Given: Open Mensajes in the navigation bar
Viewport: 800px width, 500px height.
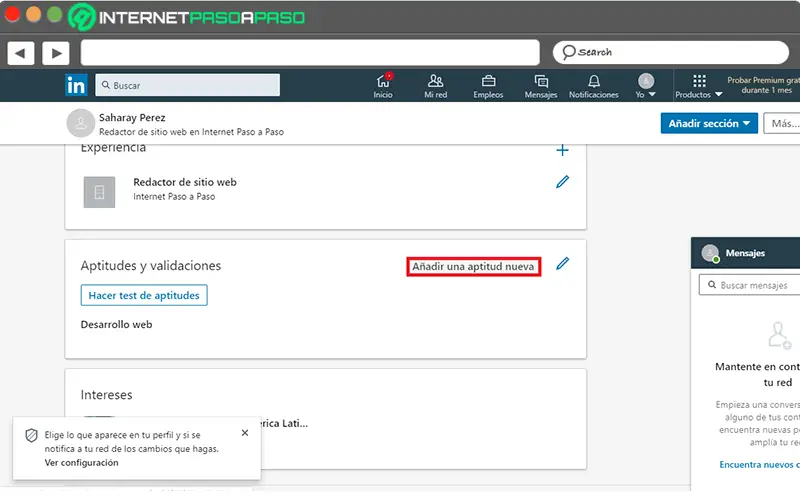Looking at the screenshot, I should (541, 86).
